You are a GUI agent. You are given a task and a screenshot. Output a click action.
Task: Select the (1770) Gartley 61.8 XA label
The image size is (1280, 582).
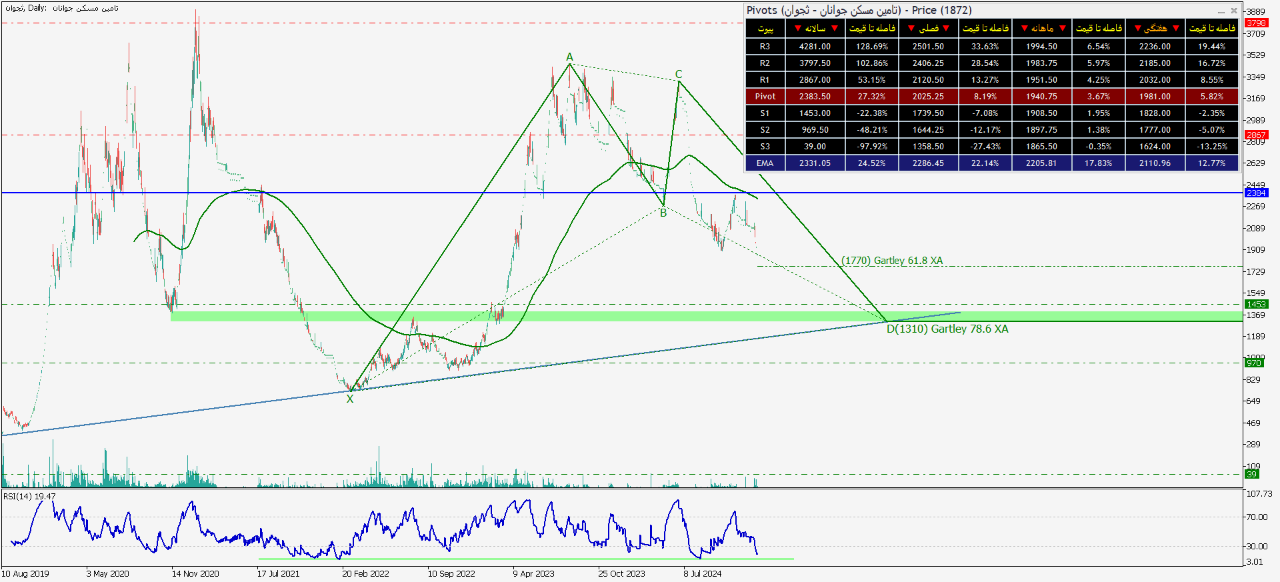pyautogui.click(x=892, y=261)
